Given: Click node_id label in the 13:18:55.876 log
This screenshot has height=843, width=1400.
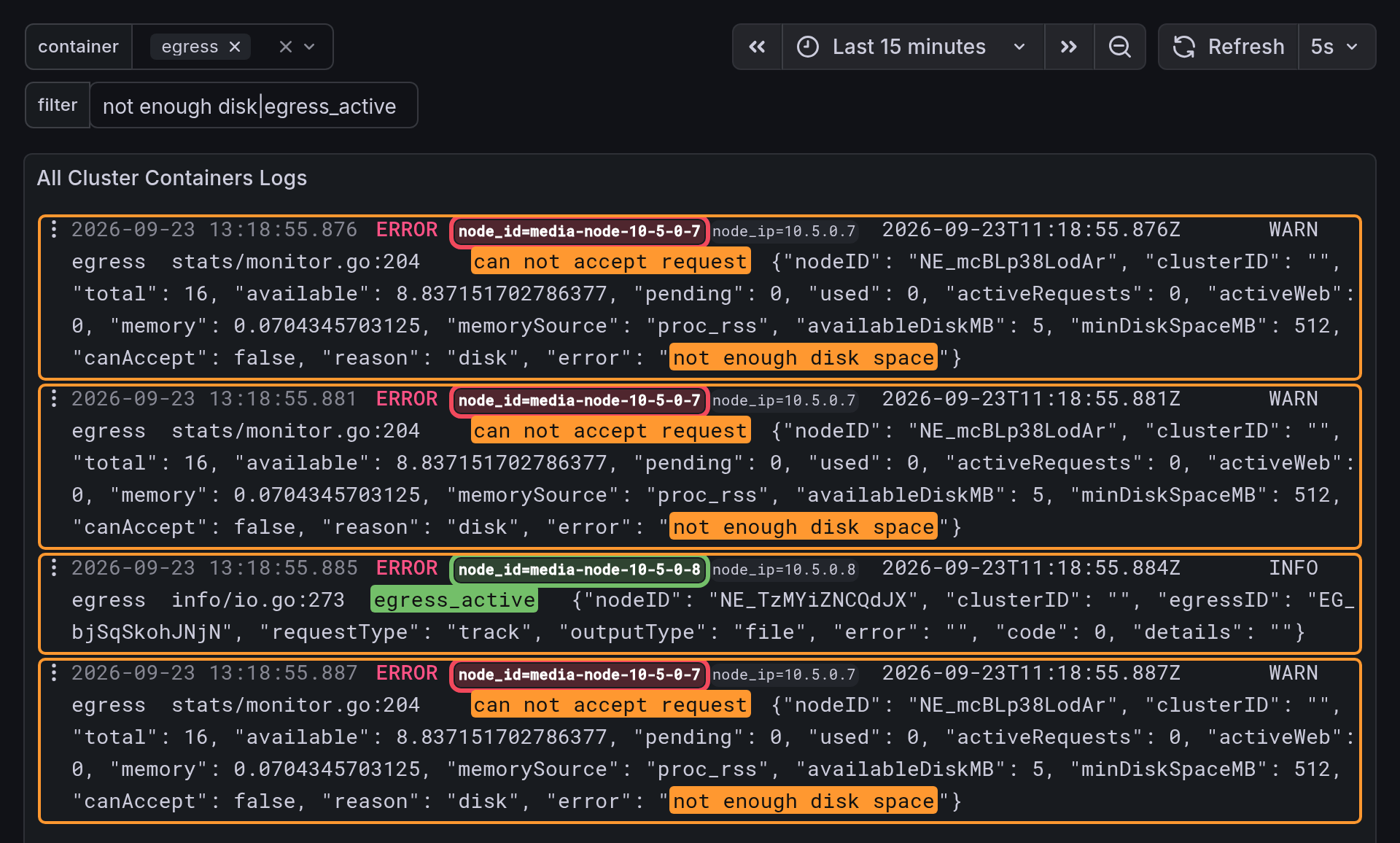Looking at the screenshot, I should pyautogui.click(x=579, y=231).
